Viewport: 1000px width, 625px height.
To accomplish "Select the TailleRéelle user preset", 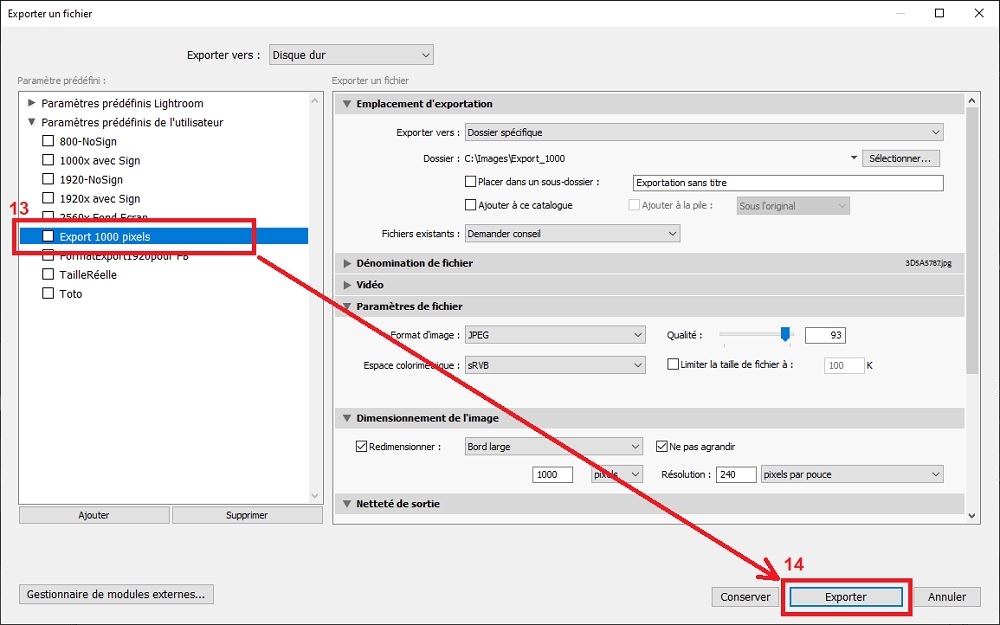I will [87, 275].
